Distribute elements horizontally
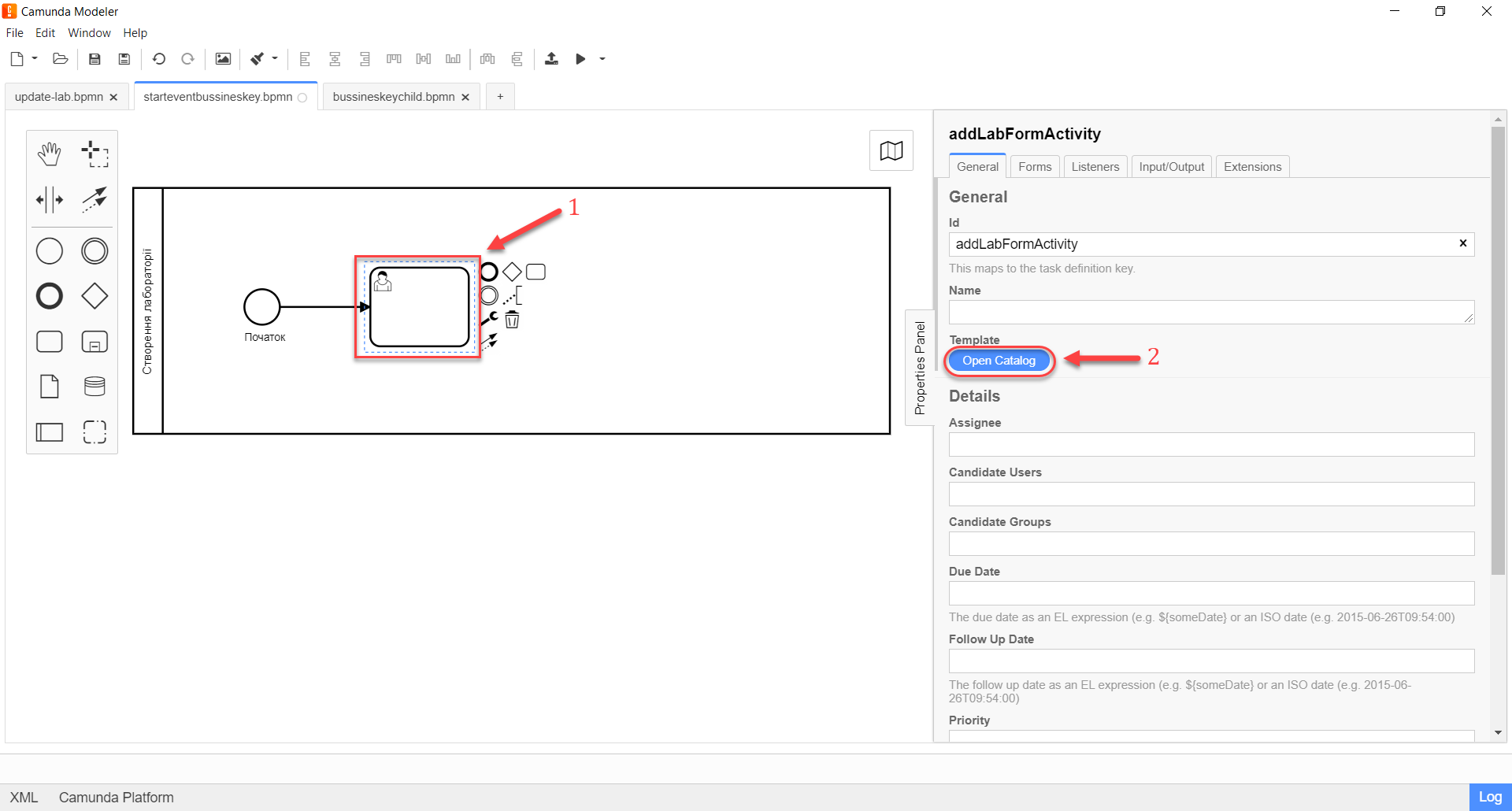 point(487,59)
